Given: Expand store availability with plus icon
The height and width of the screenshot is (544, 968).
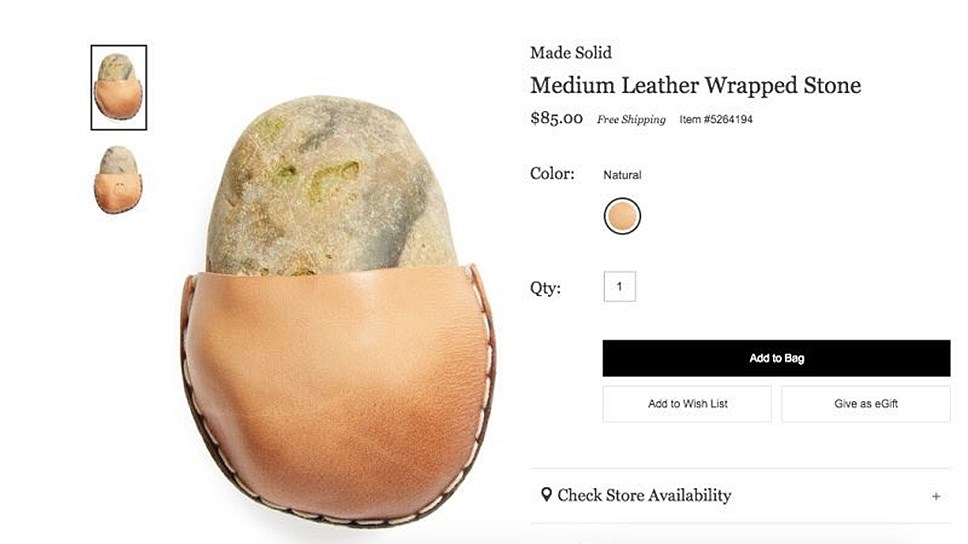Looking at the screenshot, I should pos(936,496).
